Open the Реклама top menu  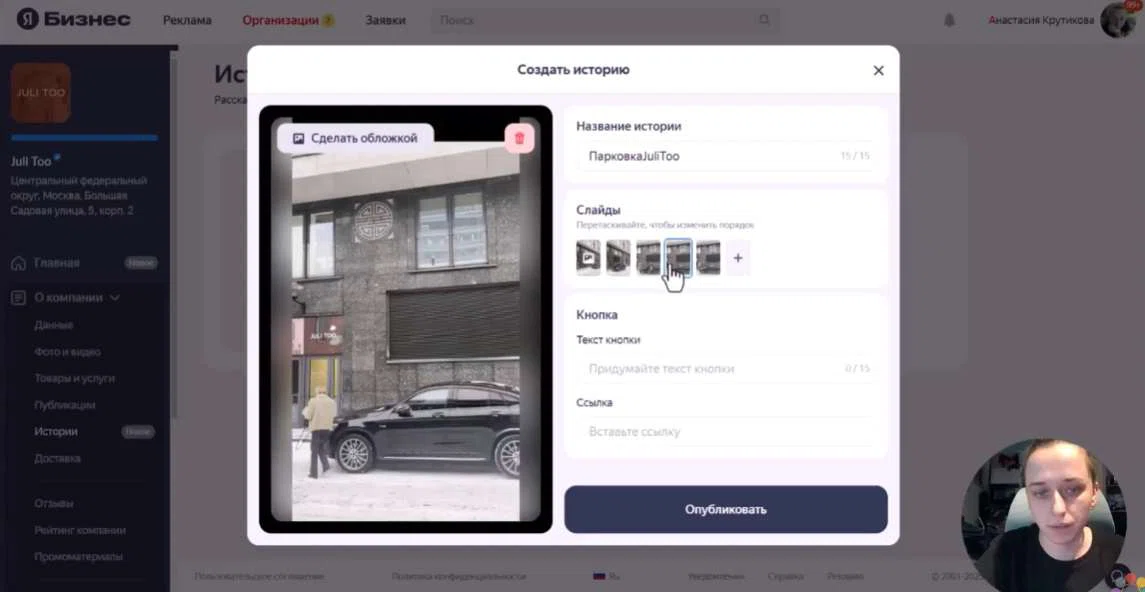(x=187, y=20)
